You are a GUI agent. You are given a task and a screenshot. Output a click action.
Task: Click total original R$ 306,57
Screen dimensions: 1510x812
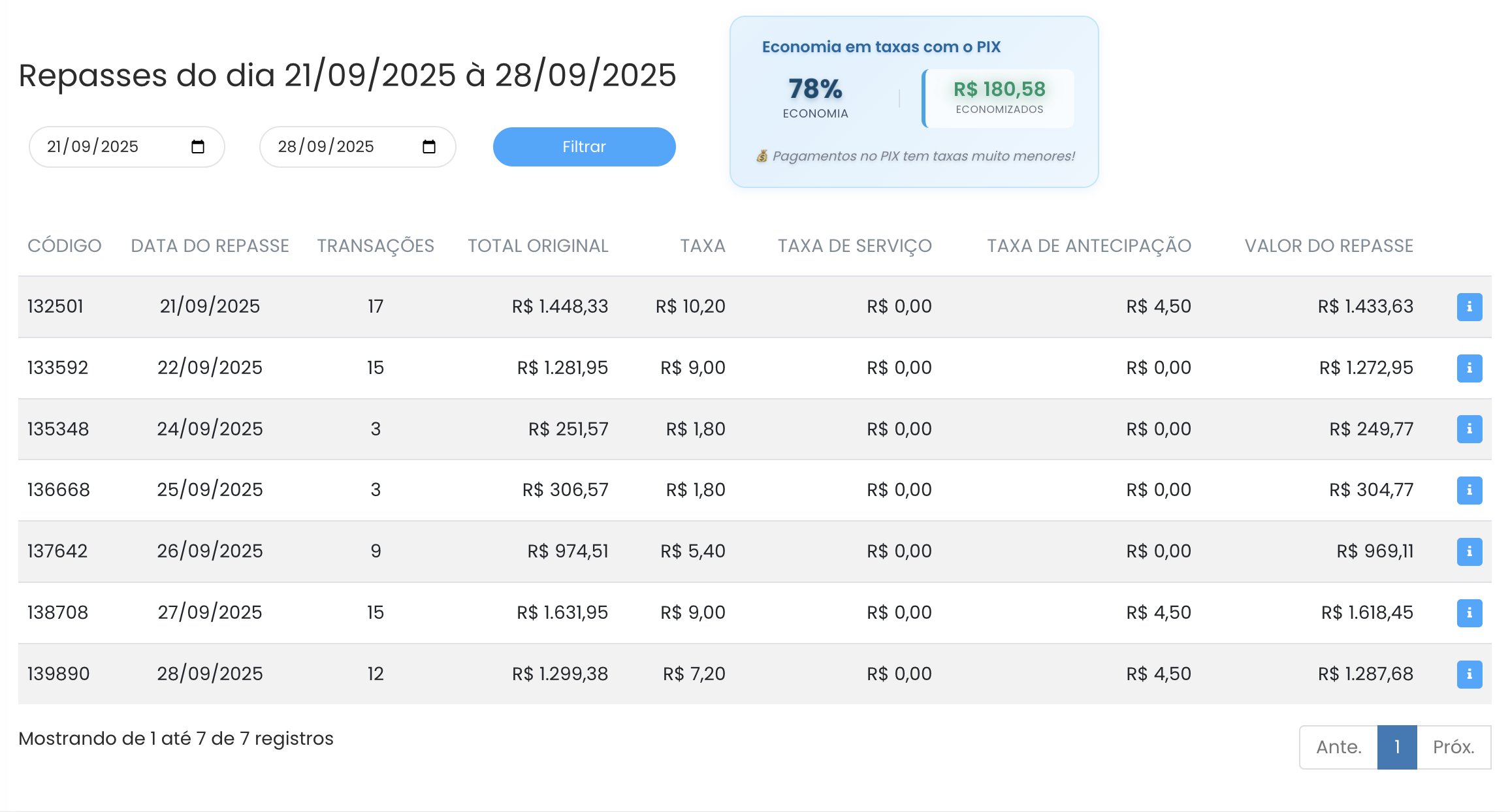pyautogui.click(x=565, y=490)
